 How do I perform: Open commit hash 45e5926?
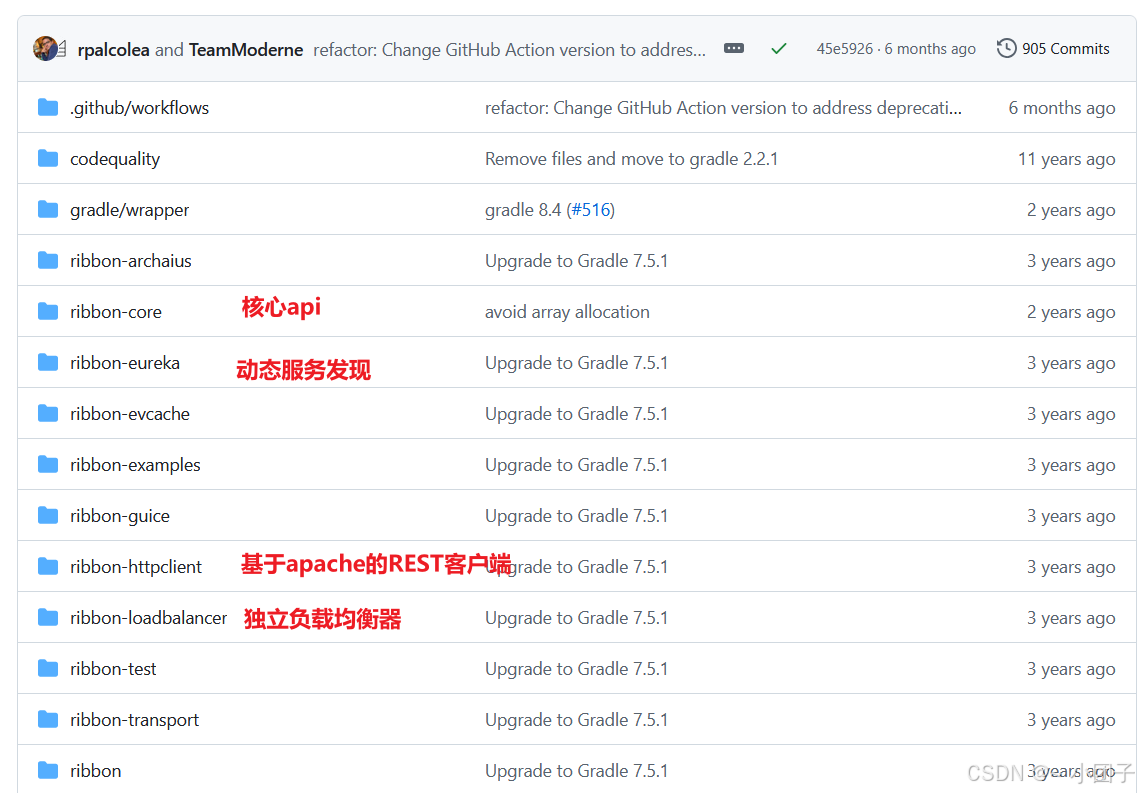(844, 49)
